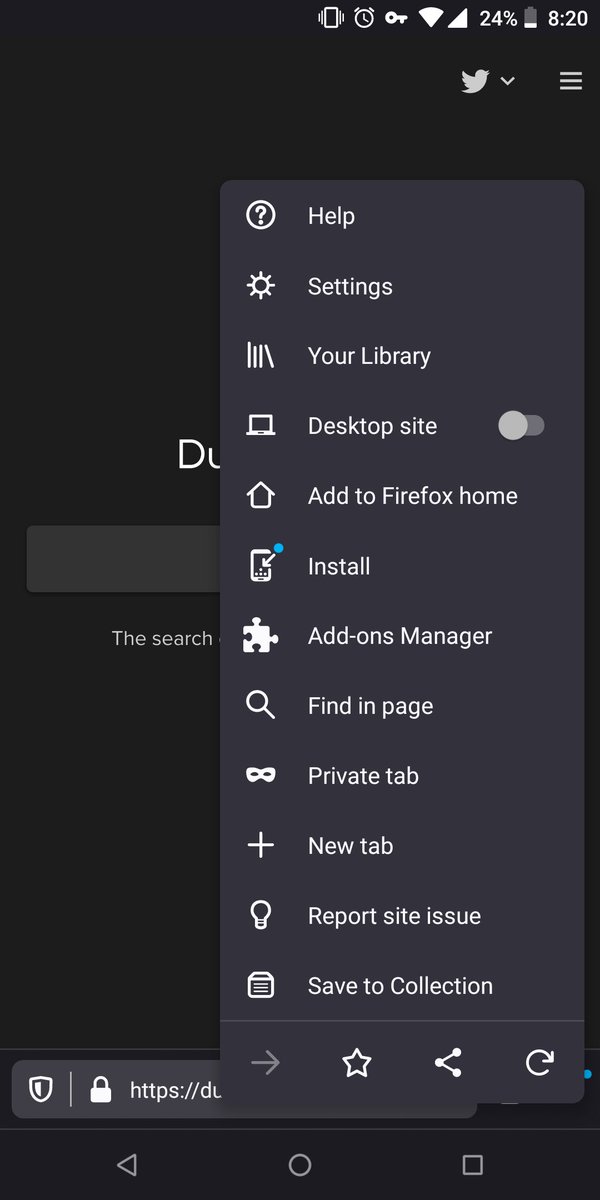The width and height of the screenshot is (600, 1200).
Task: Expand the Twitter dropdown on the page
Action: coord(488,81)
